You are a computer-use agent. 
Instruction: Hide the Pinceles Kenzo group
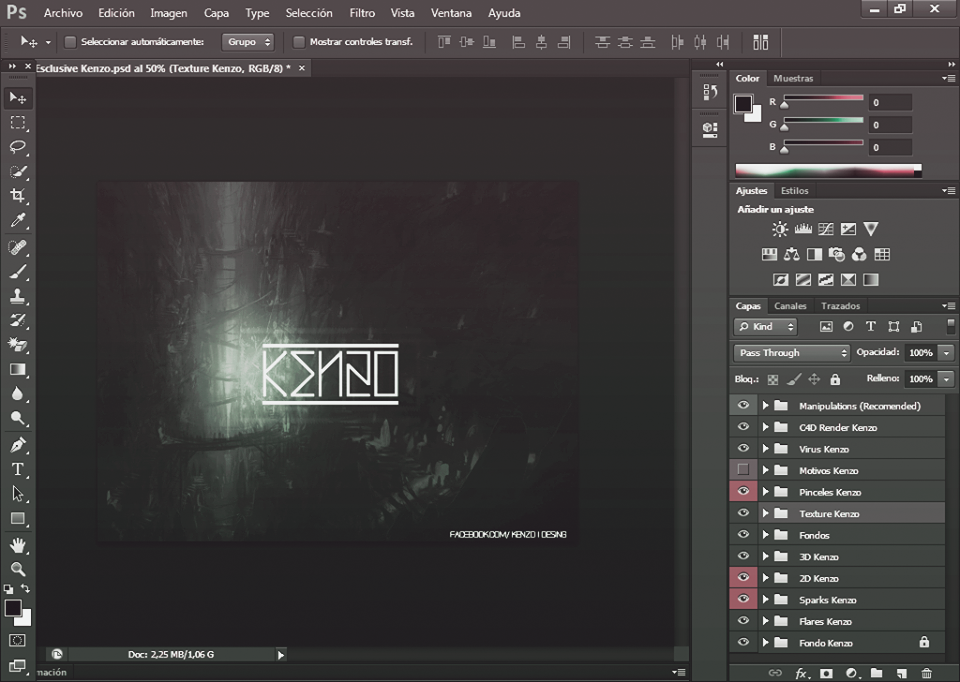(x=743, y=491)
